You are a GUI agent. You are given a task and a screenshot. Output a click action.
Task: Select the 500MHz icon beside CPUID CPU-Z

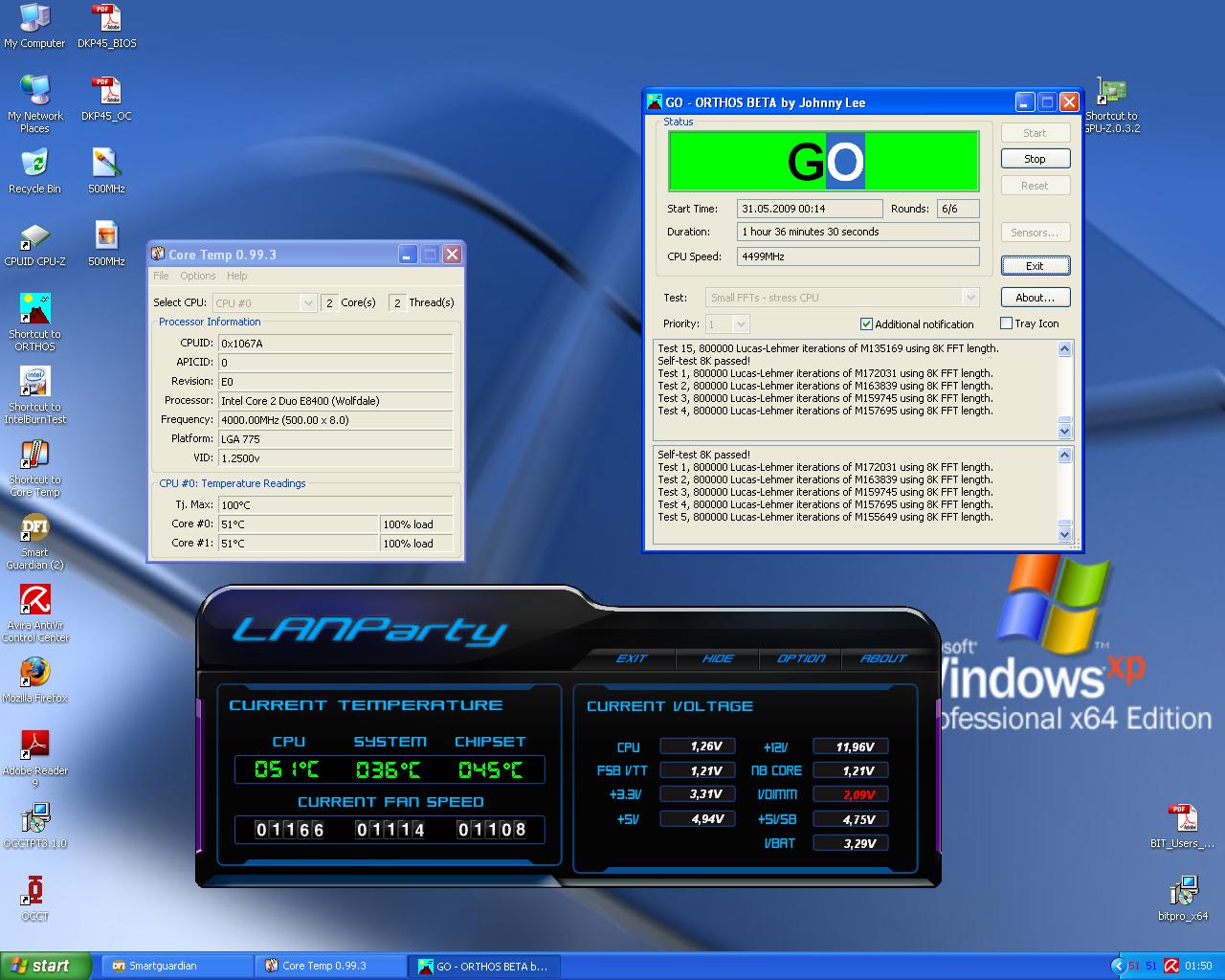(106, 244)
